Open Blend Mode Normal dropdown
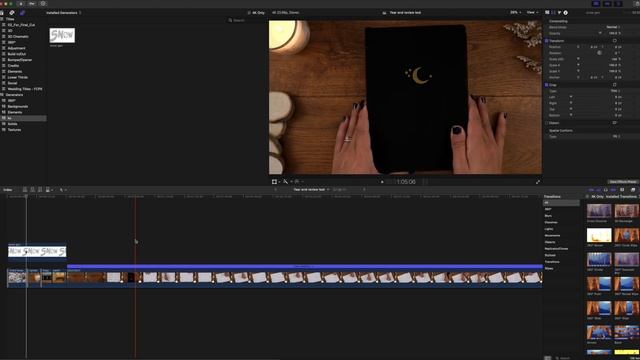640x360 pixels. click(613, 27)
